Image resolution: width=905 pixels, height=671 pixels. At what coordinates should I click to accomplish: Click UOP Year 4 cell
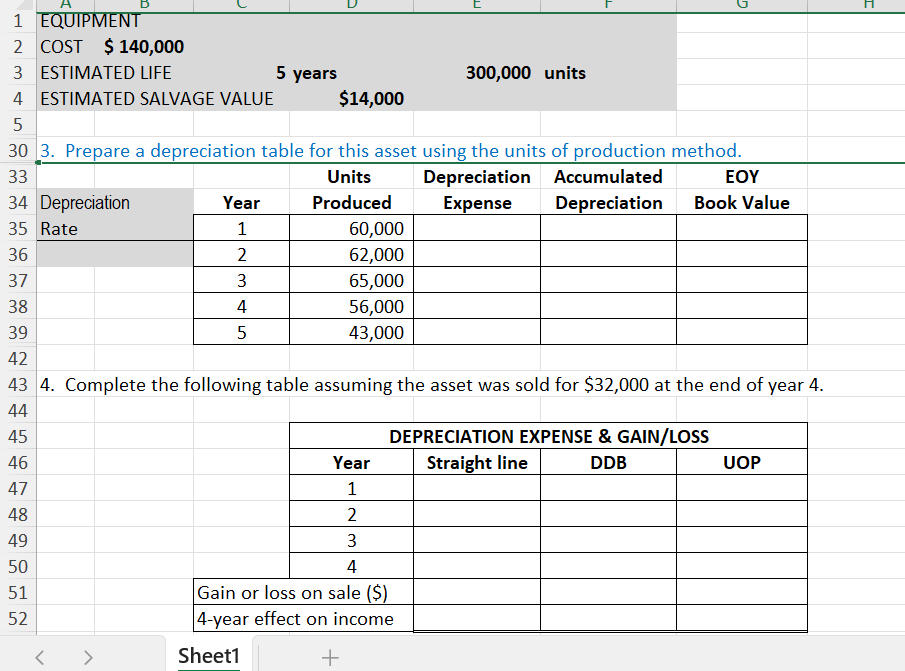[x=742, y=566]
